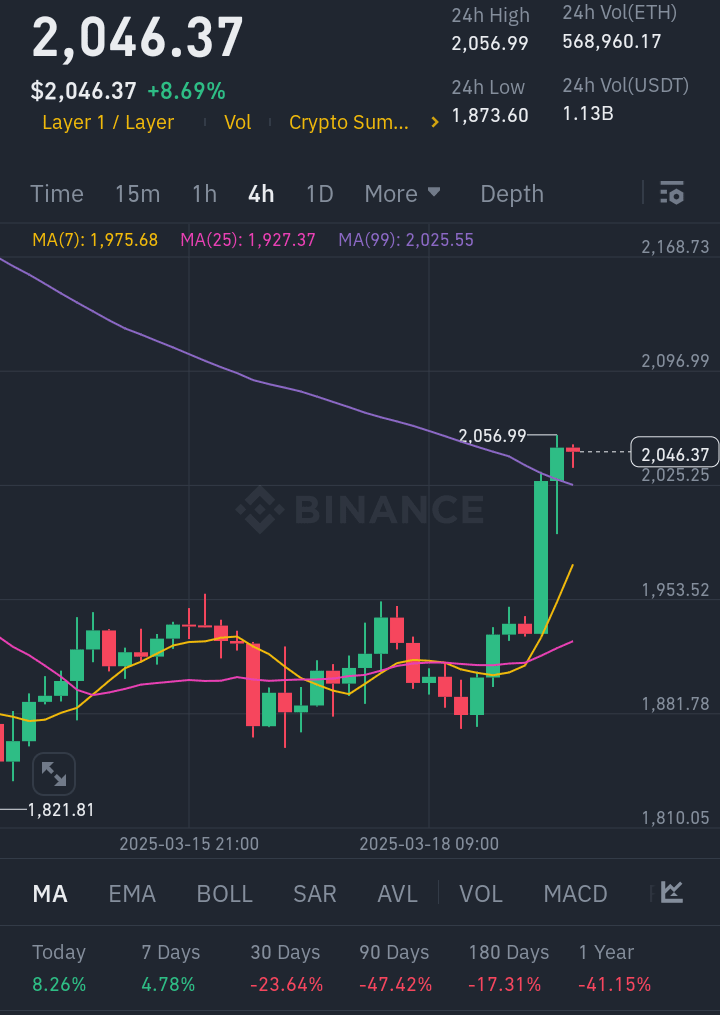720x1015 pixels.
Task: Toggle the MA indicator overlay
Action: tap(50, 893)
